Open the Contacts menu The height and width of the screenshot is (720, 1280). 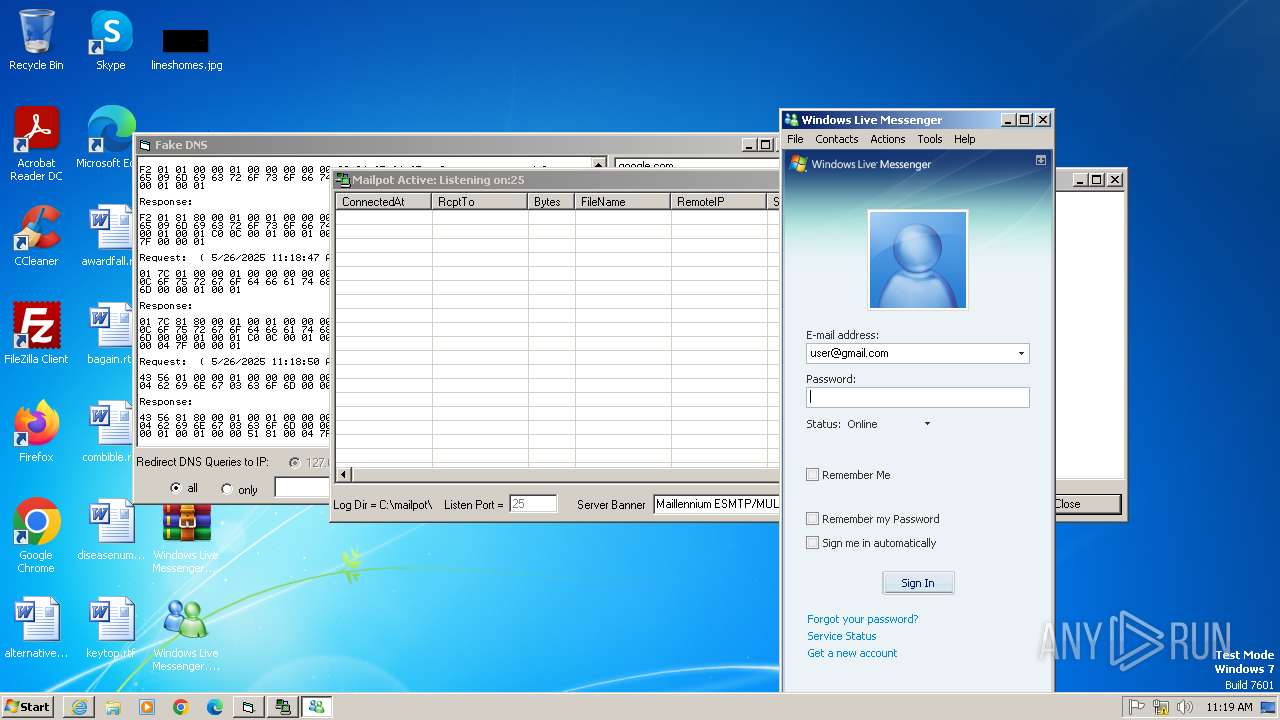point(837,139)
